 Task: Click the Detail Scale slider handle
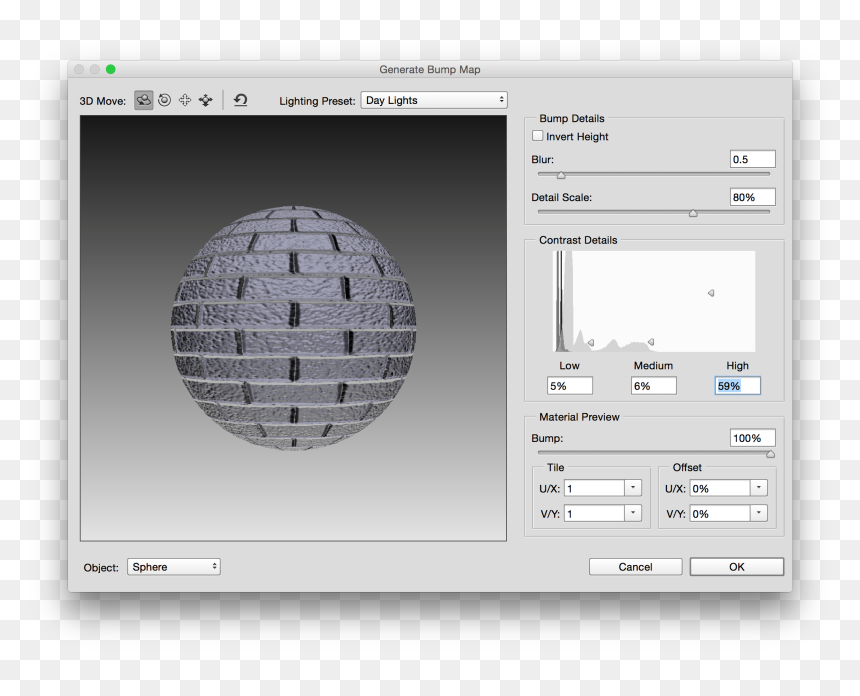click(x=693, y=213)
